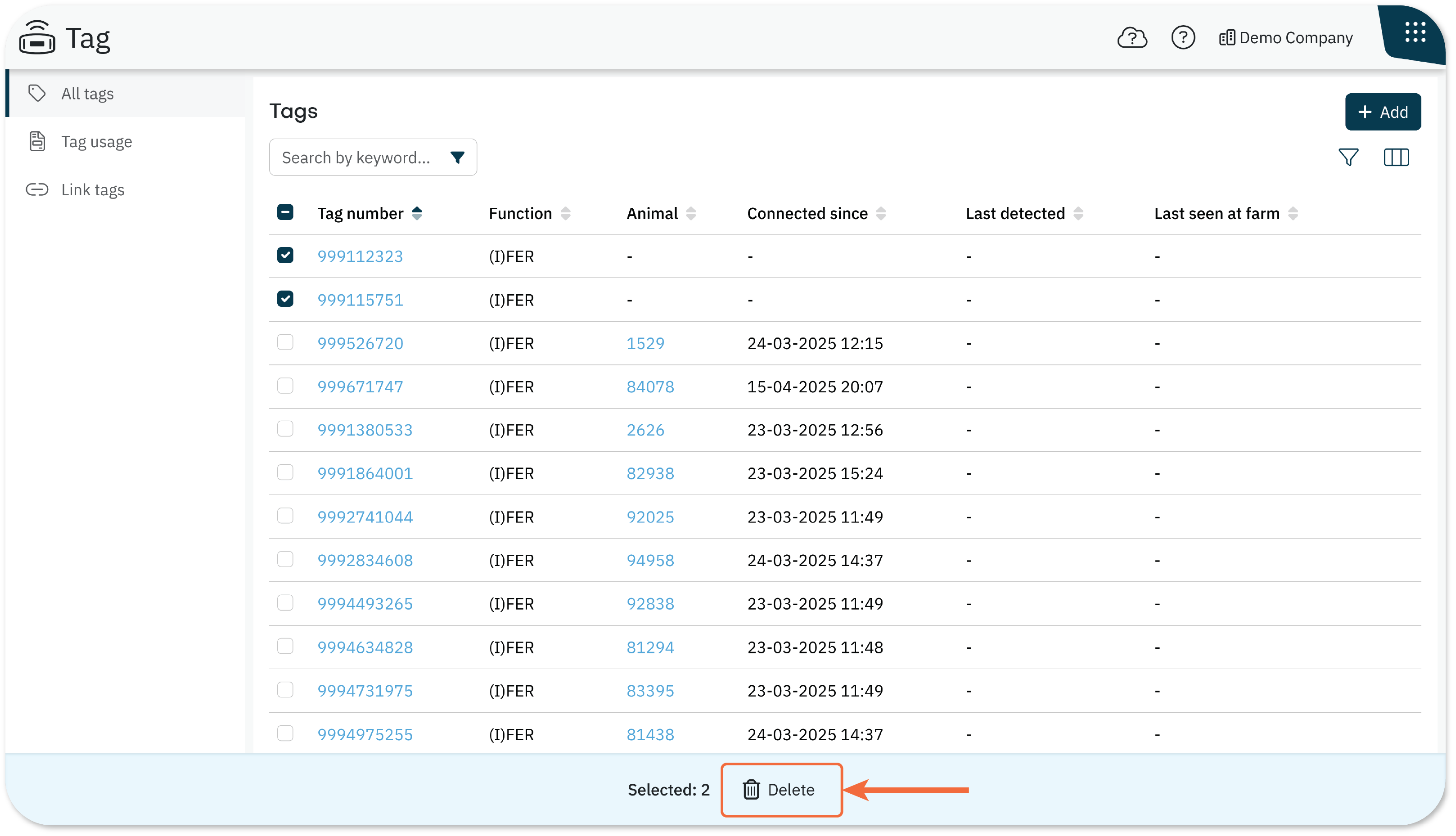
Task: Check the box for tag 9994493265
Action: click(x=285, y=603)
